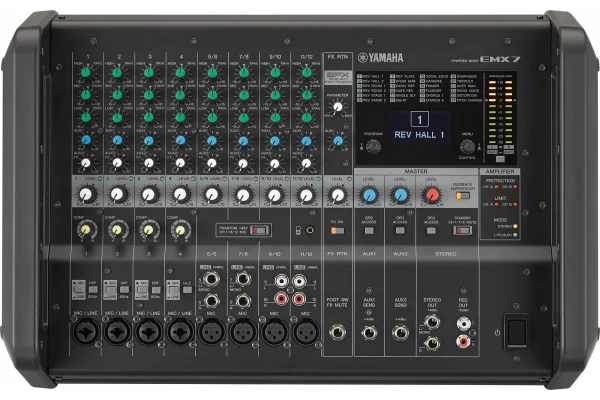Screen dimensions: 600x400
Task: Switch channel 2 MIC/LINE selector
Action: coord(110,289)
